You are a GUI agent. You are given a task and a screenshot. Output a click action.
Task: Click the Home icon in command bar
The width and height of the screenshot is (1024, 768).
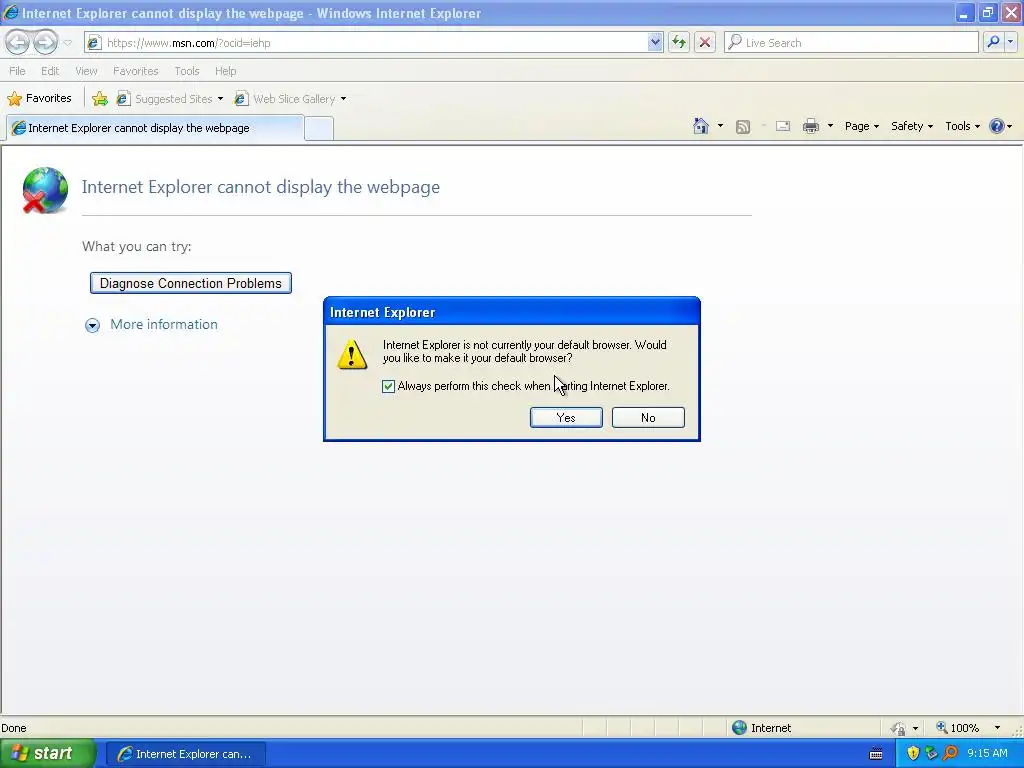point(701,126)
